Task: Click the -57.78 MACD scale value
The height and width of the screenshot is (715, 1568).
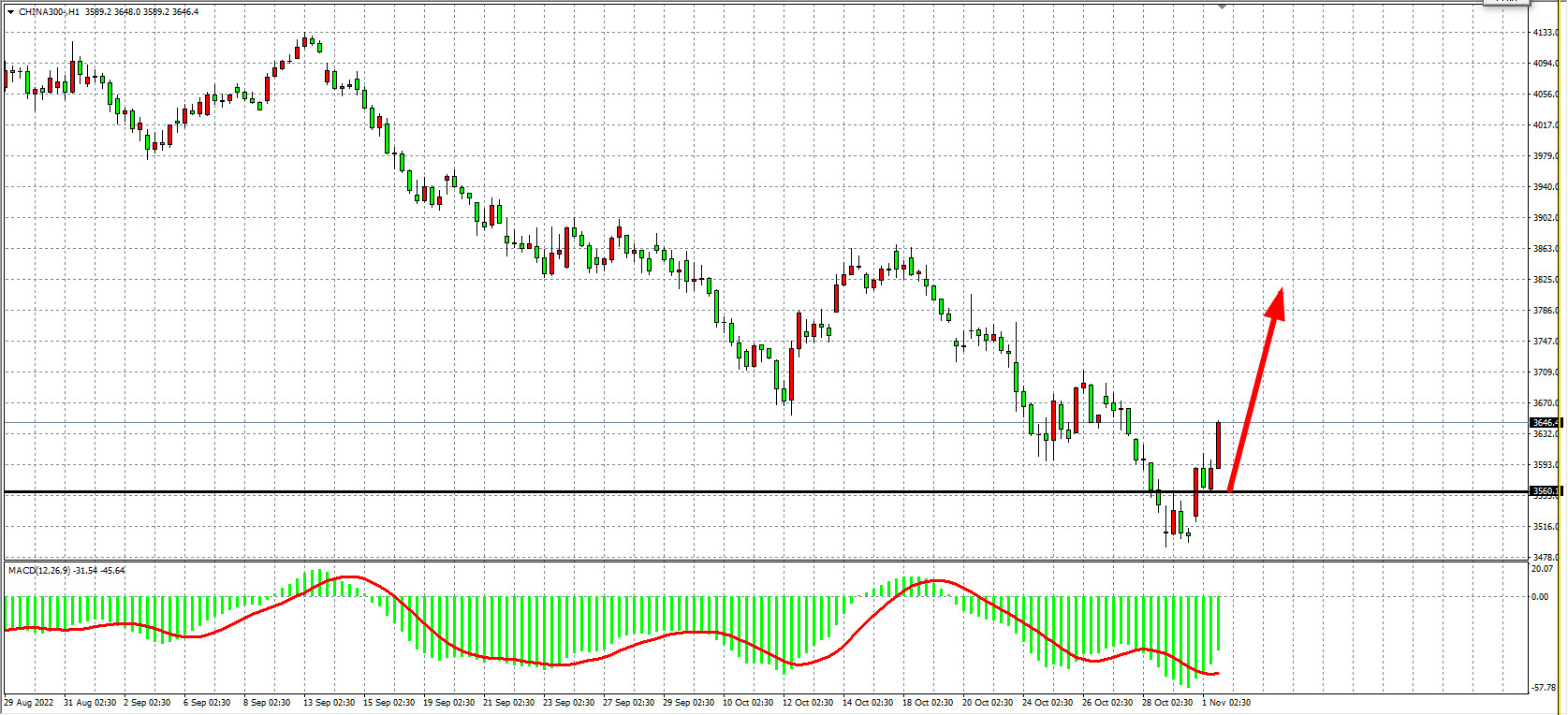Action: tap(1544, 688)
